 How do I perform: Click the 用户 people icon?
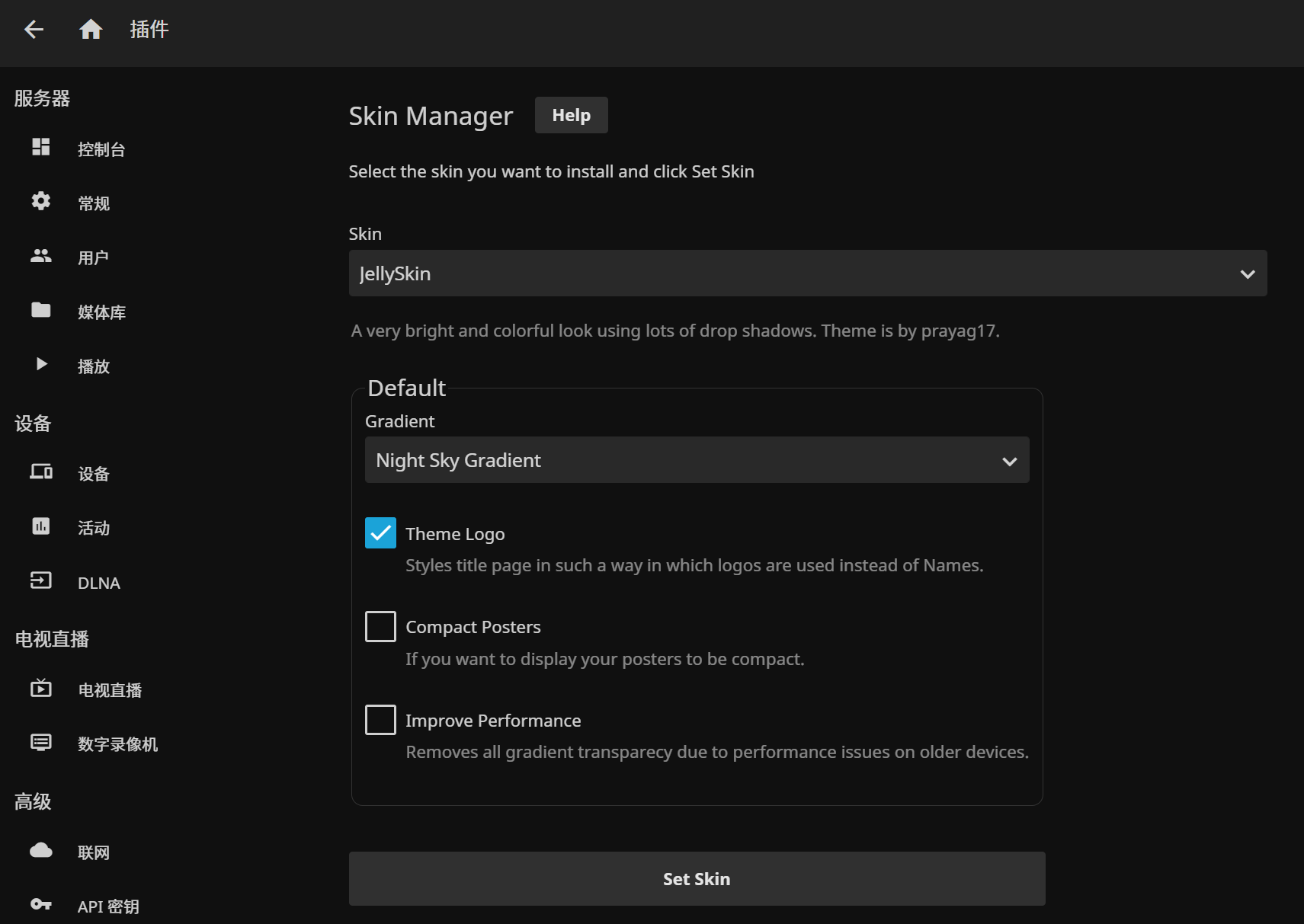pyautogui.click(x=41, y=256)
